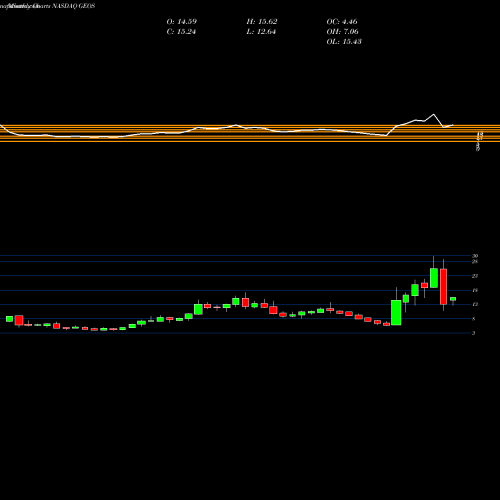Click the close price value C: 15.24
Viewport: 500px width, 500px height.
(181, 32)
